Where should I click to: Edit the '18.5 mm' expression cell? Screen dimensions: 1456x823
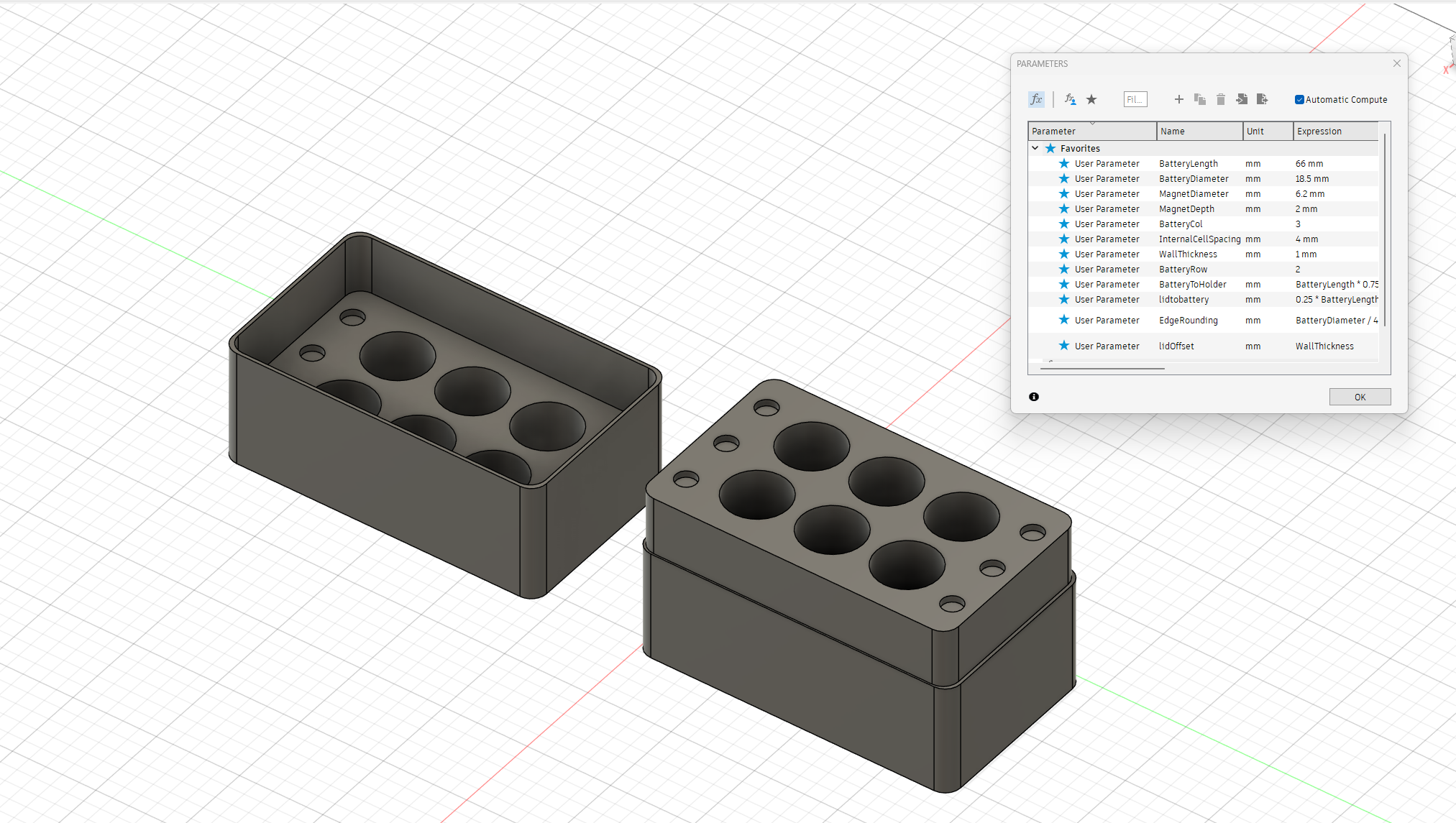1312,179
